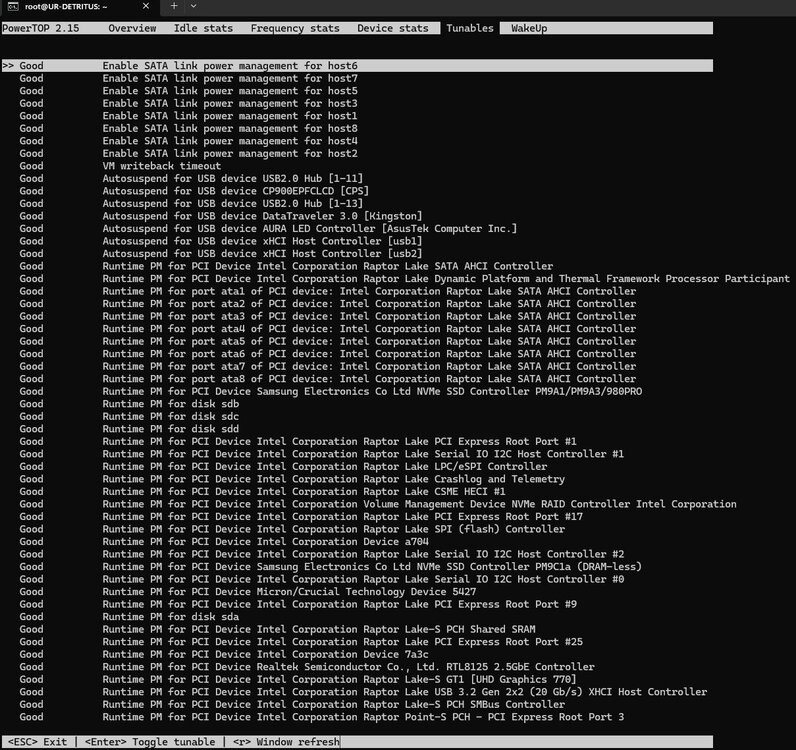
Task: Click the Enter Toggle tunable hint
Action: click(x=150, y=742)
